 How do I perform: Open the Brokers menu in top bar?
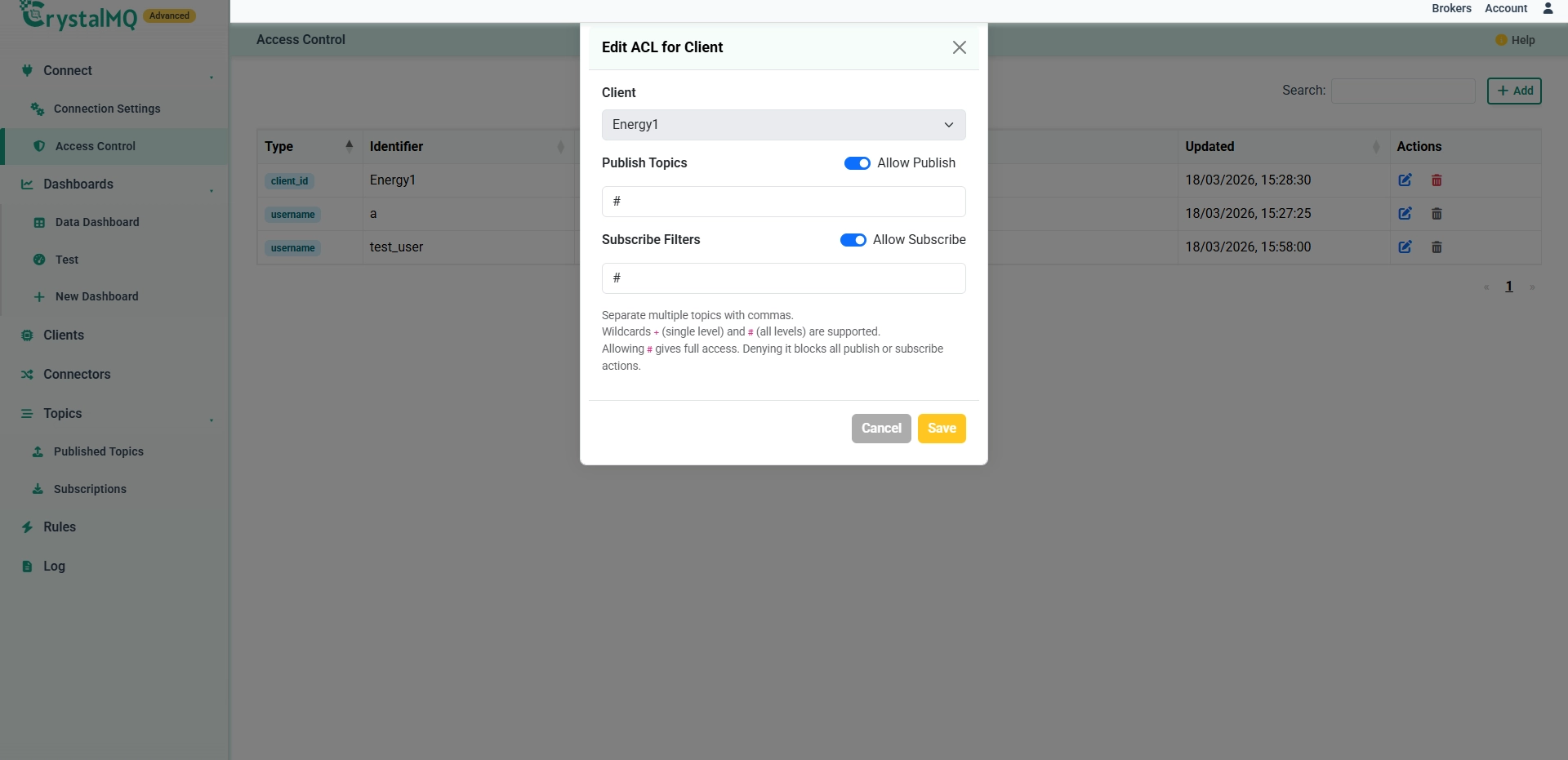[1451, 8]
